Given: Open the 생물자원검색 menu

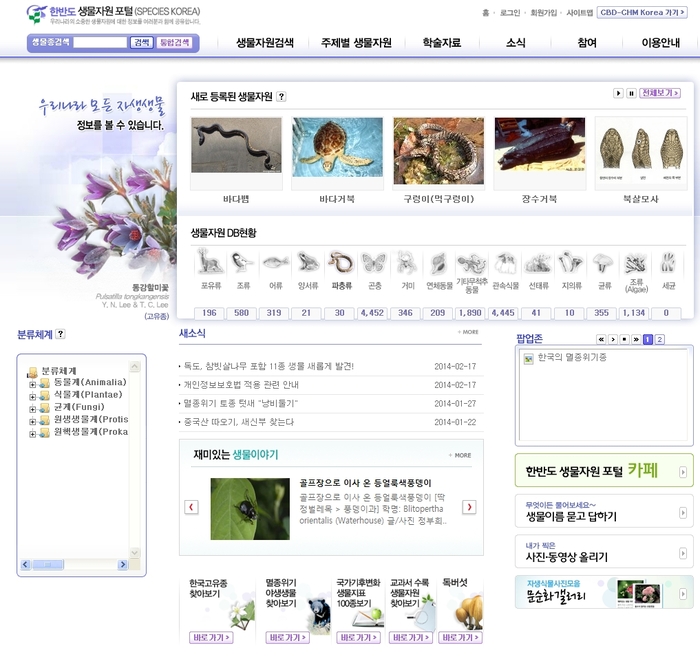Looking at the screenshot, I should tap(265, 43).
